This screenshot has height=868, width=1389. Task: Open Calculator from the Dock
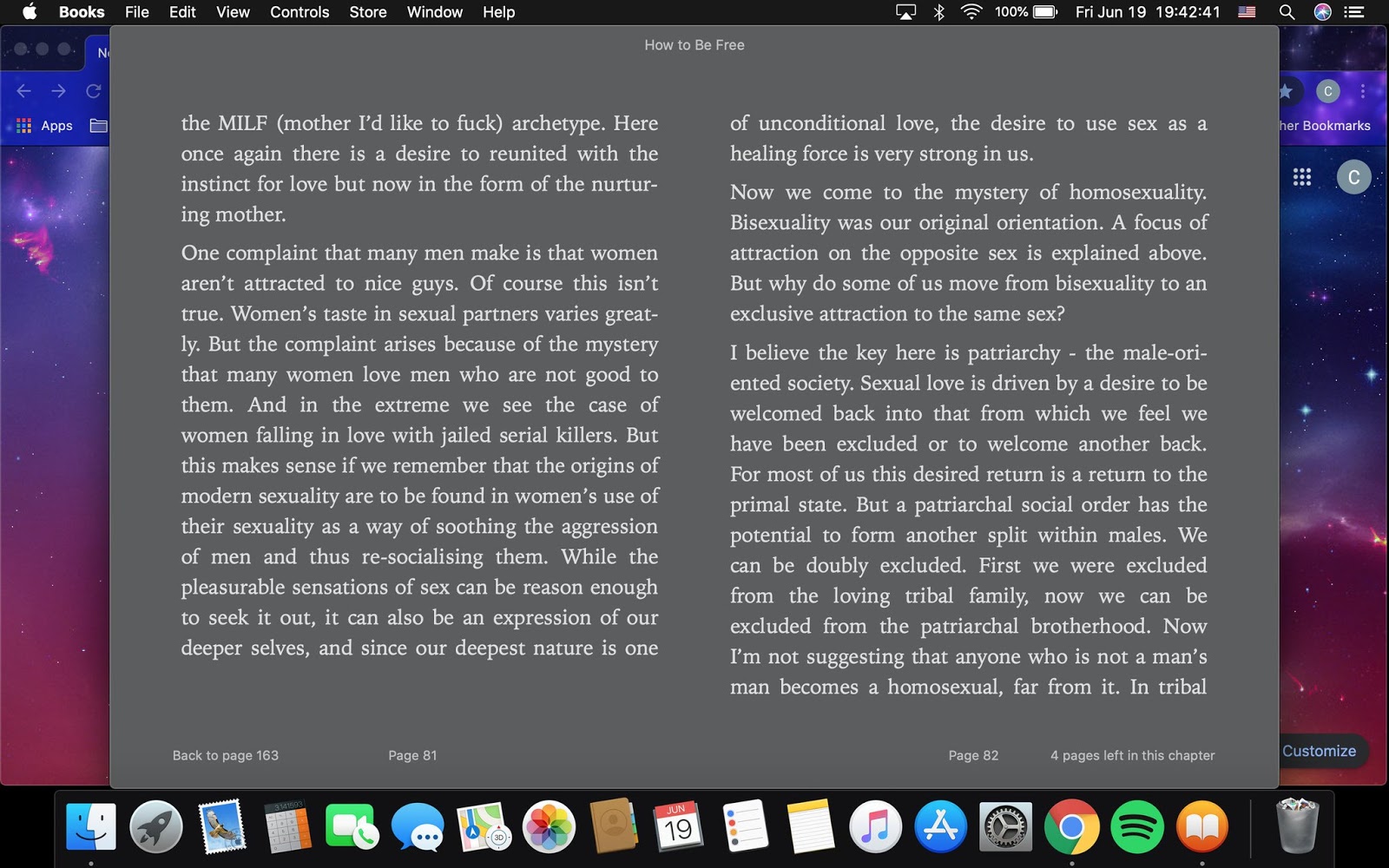pos(287,826)
